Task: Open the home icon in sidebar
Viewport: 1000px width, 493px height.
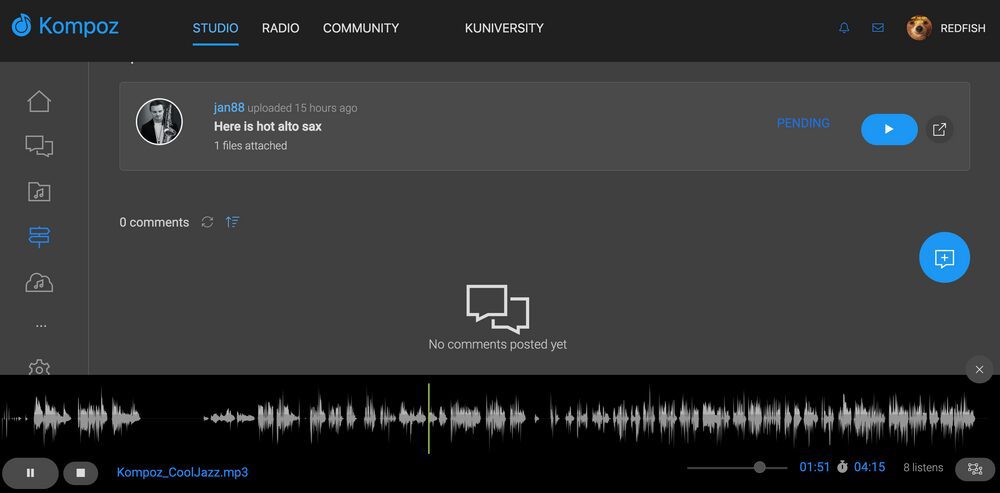Action: pos(39,101)
